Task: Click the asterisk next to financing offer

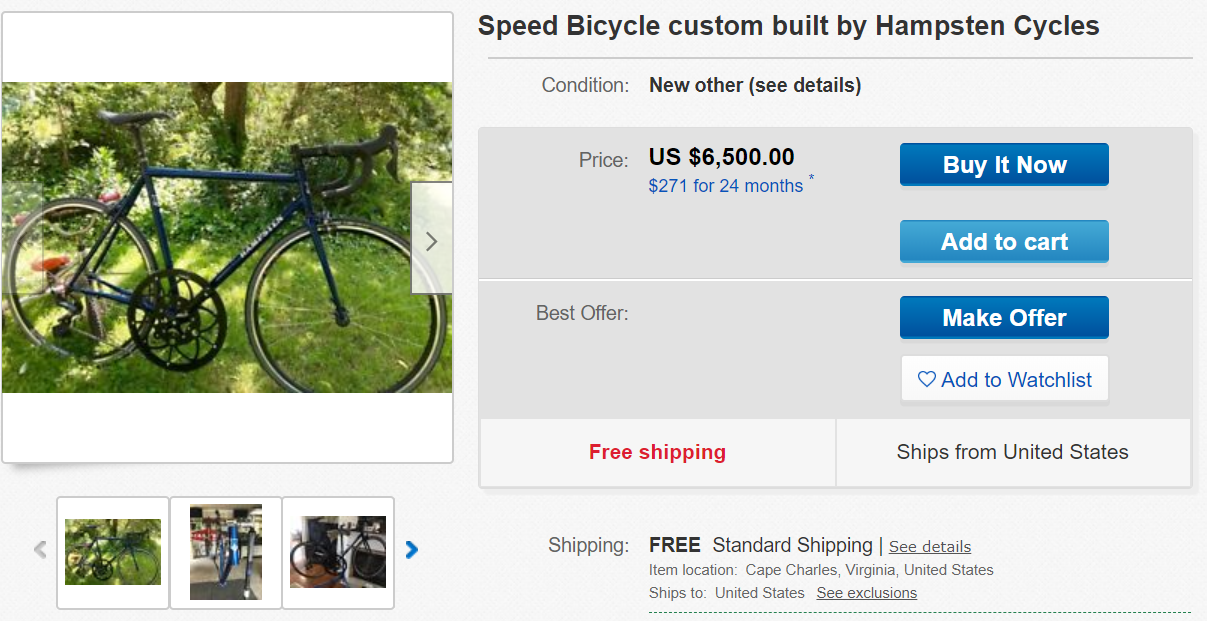Action: point(811,179)
